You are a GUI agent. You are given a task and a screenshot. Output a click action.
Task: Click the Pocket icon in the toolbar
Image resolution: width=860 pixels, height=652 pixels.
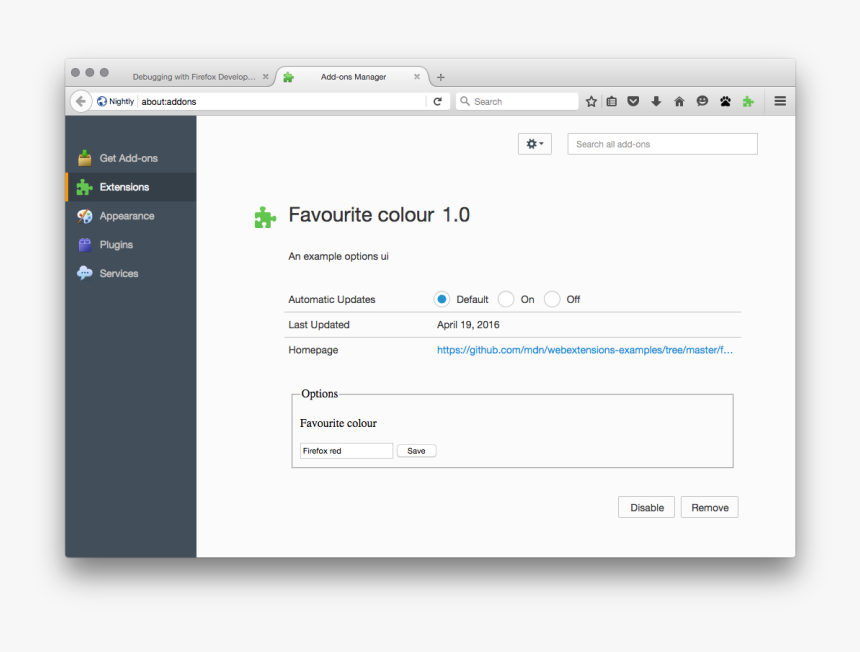(x=633, y=101)
